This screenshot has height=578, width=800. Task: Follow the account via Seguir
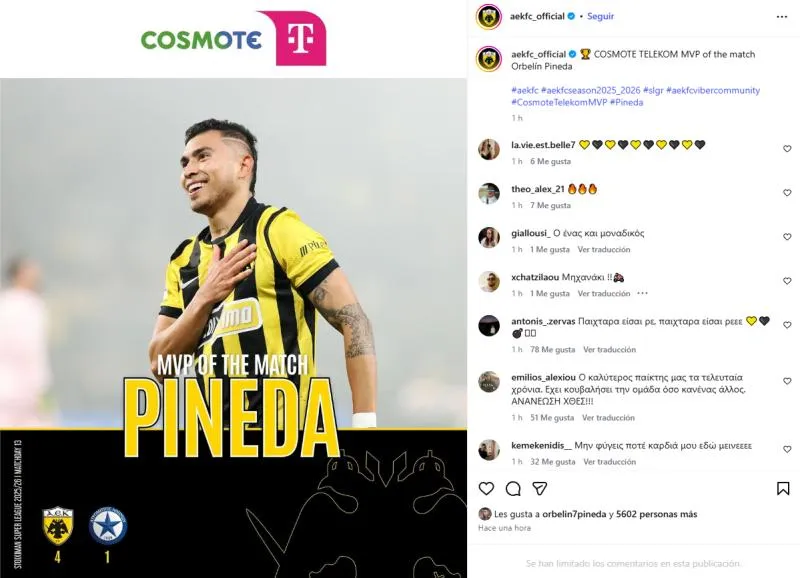click(x=601, y=16)
